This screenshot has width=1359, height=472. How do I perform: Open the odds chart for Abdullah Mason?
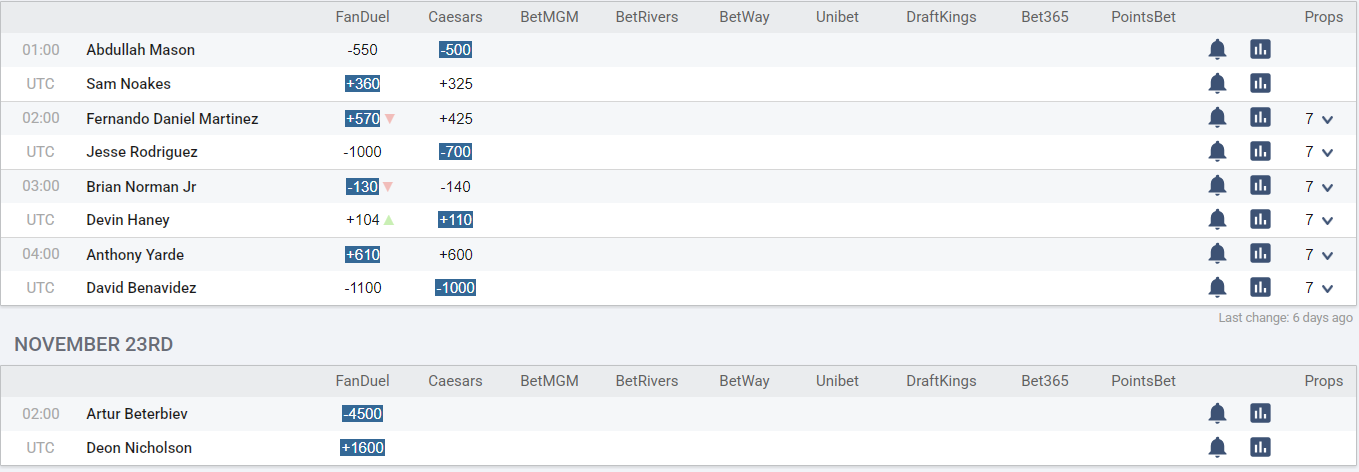click(x=1260, y=49)
